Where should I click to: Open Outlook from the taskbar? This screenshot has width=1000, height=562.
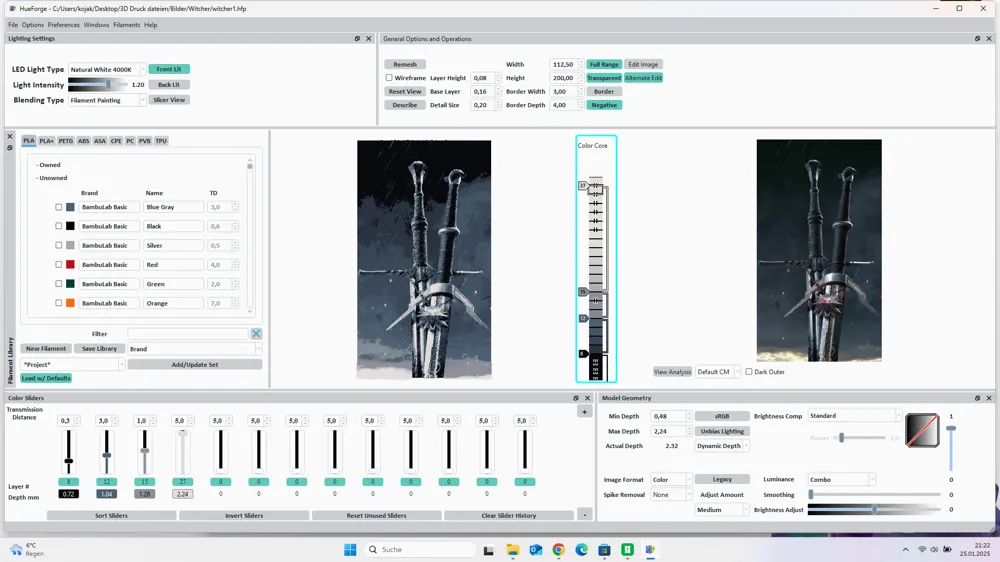(x=536, y=550)
